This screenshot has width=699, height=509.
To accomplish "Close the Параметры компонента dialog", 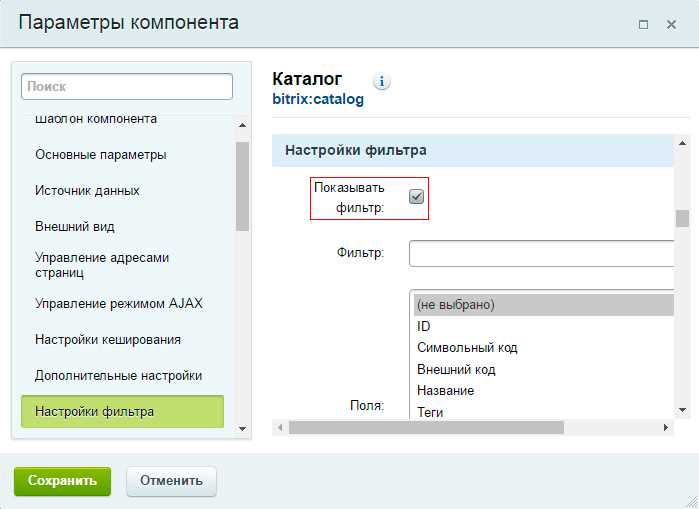I will (x=671, y=25).
